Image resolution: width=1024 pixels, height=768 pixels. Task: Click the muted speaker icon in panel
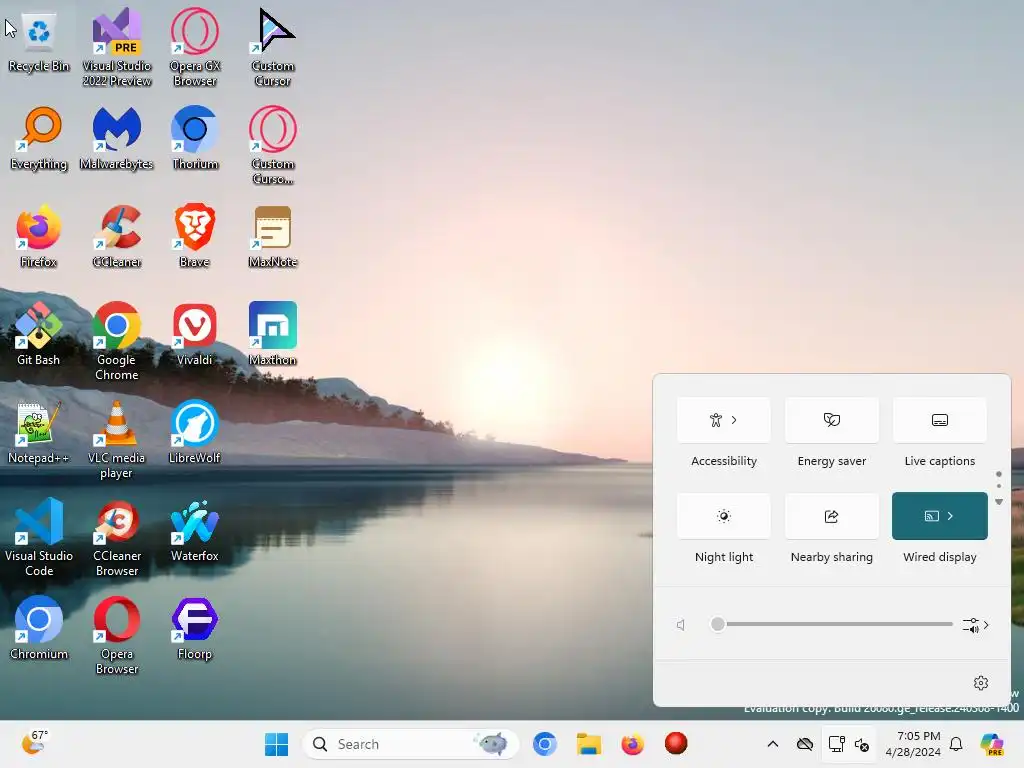pos(680,625)
